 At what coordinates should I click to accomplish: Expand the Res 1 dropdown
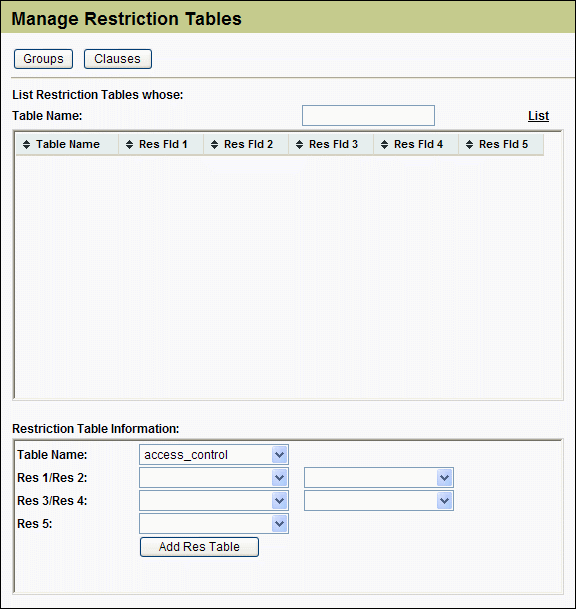(214, 478)
